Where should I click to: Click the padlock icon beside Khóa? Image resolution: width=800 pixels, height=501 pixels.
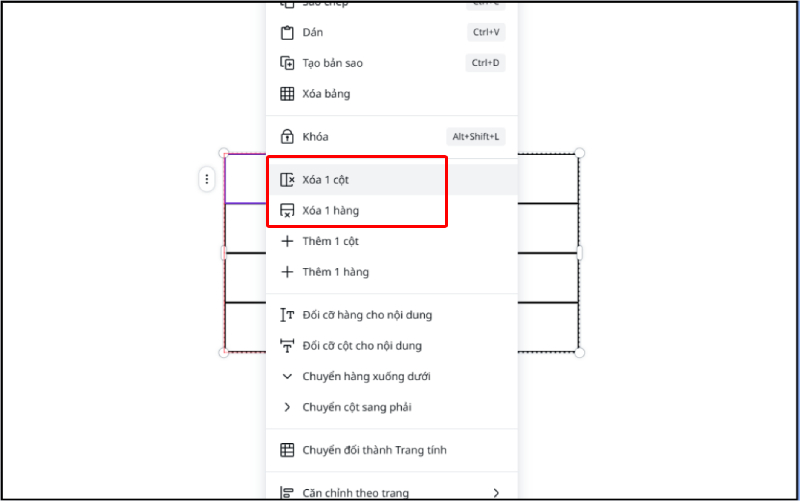pos(287,137)
